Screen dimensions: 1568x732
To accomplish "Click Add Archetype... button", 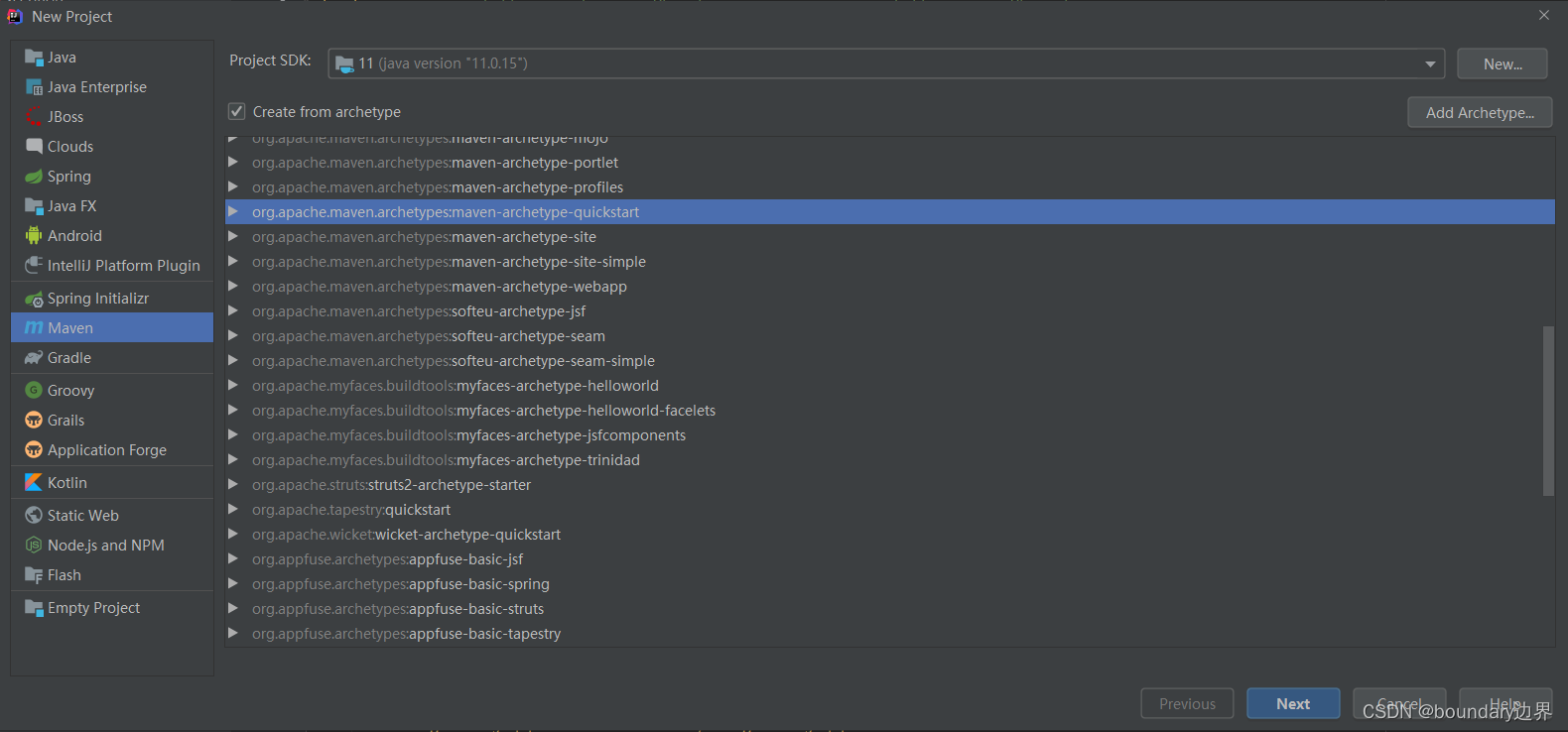I will (1480, 112).
